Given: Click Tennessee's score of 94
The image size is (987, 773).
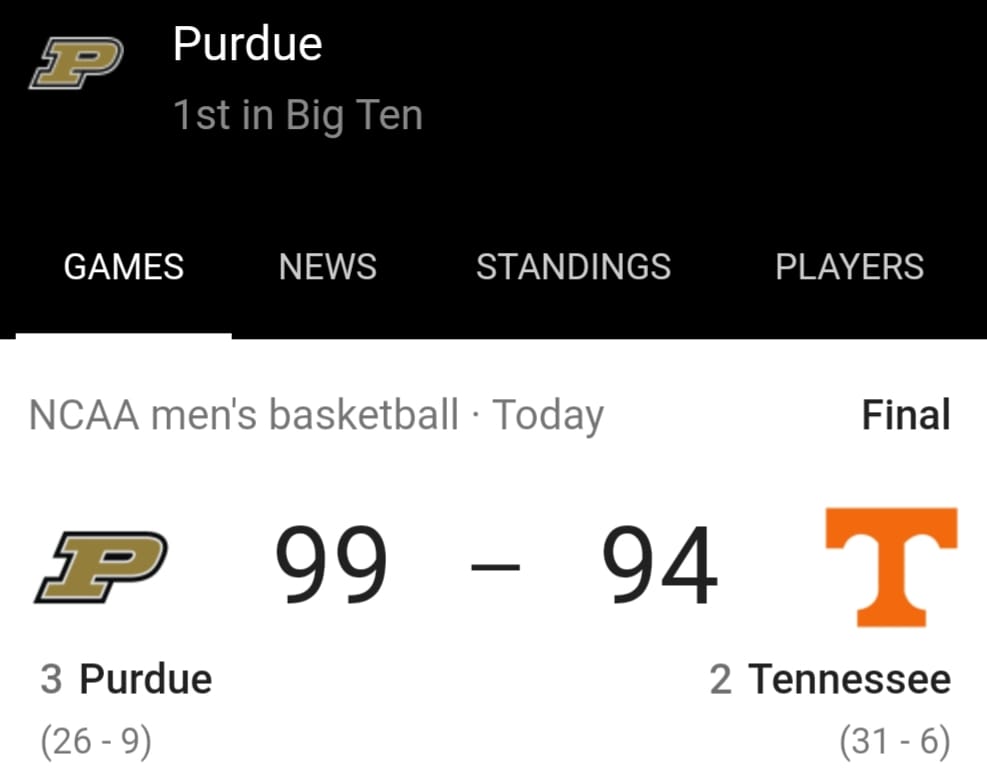Looking at the screenshot, I should [x=659, y=565].
